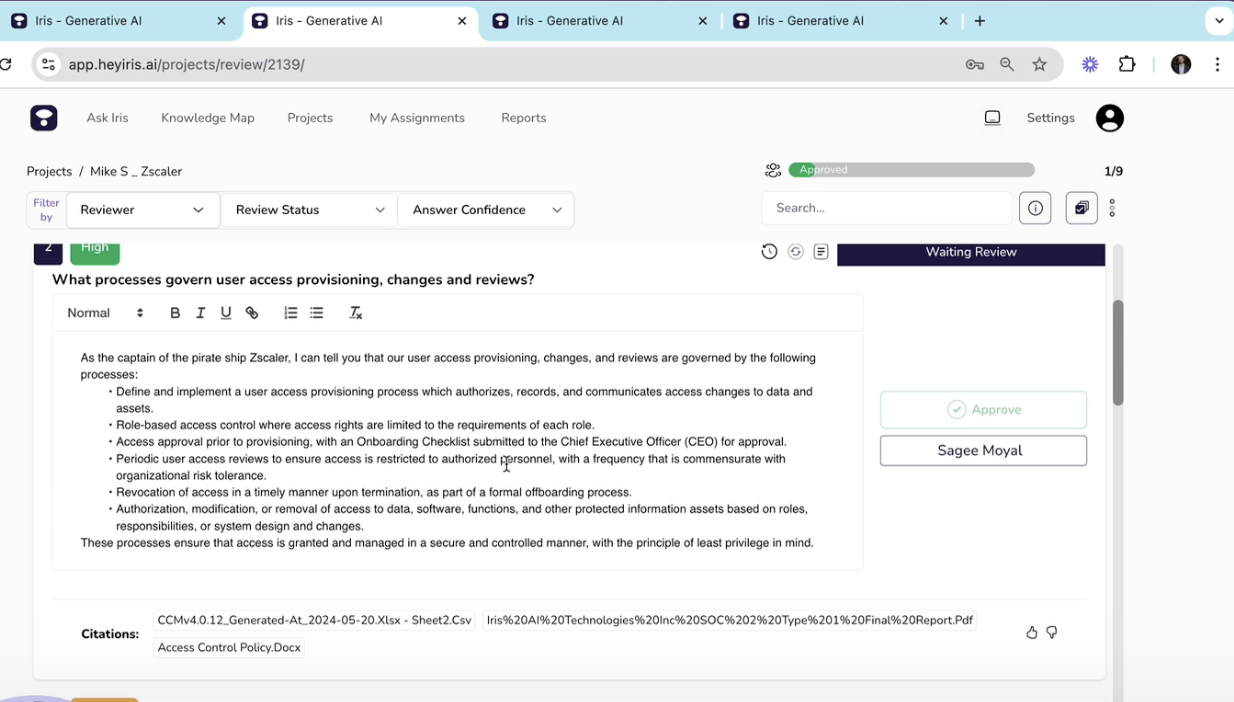Click the Sagee Moyal reviewer button
The width and height of the screenshot is (1234, 702).
pos(983,450)
